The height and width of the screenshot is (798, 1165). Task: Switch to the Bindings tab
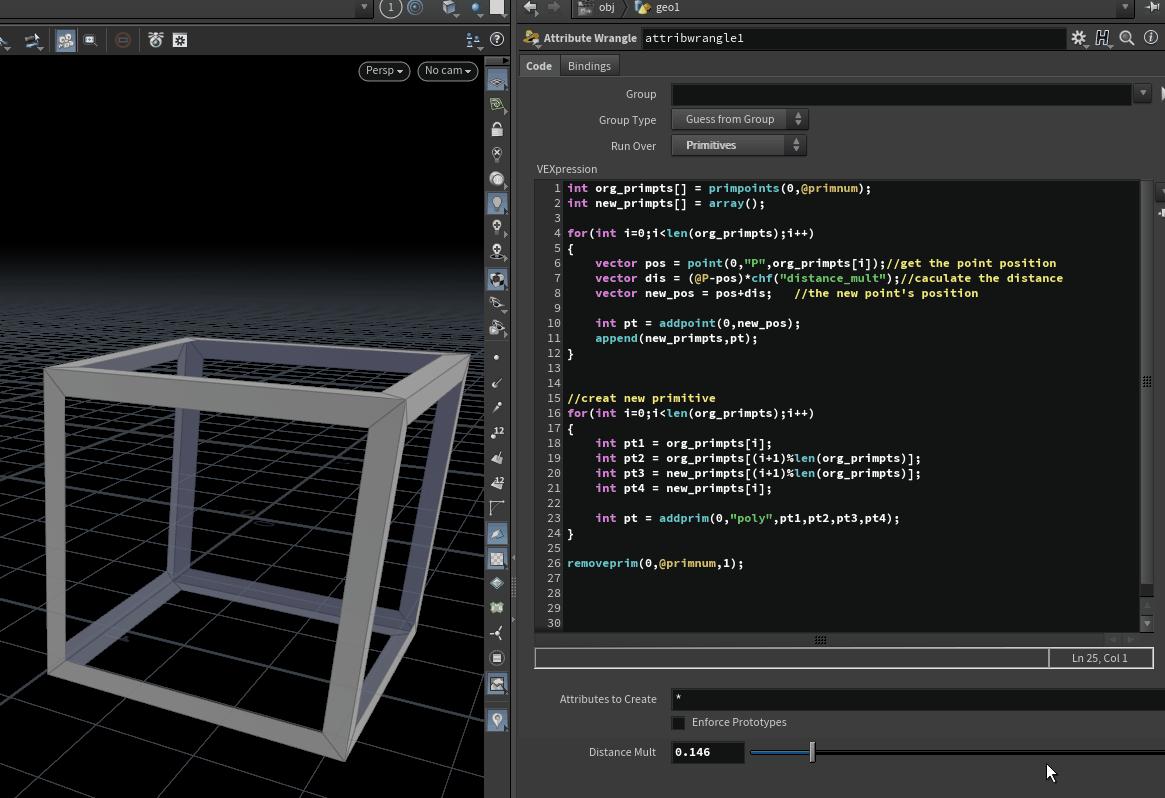click(x=589, y=66)
